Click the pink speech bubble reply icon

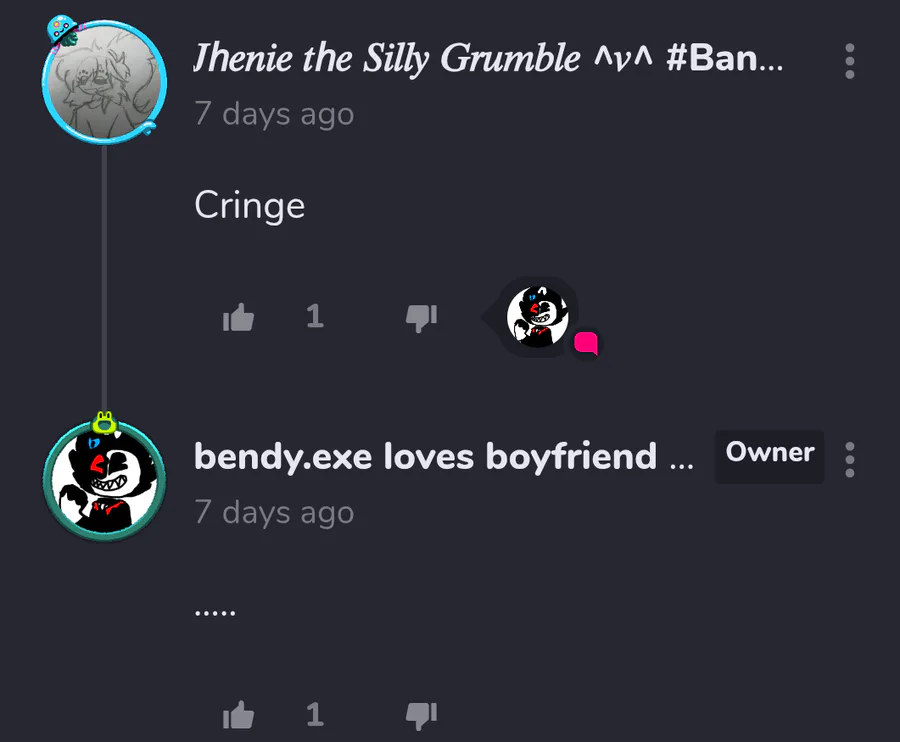click(586, 343)
